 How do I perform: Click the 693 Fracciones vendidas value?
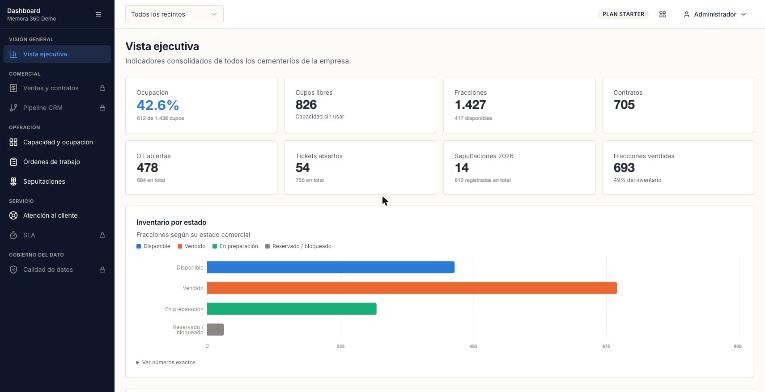(624, 167)
